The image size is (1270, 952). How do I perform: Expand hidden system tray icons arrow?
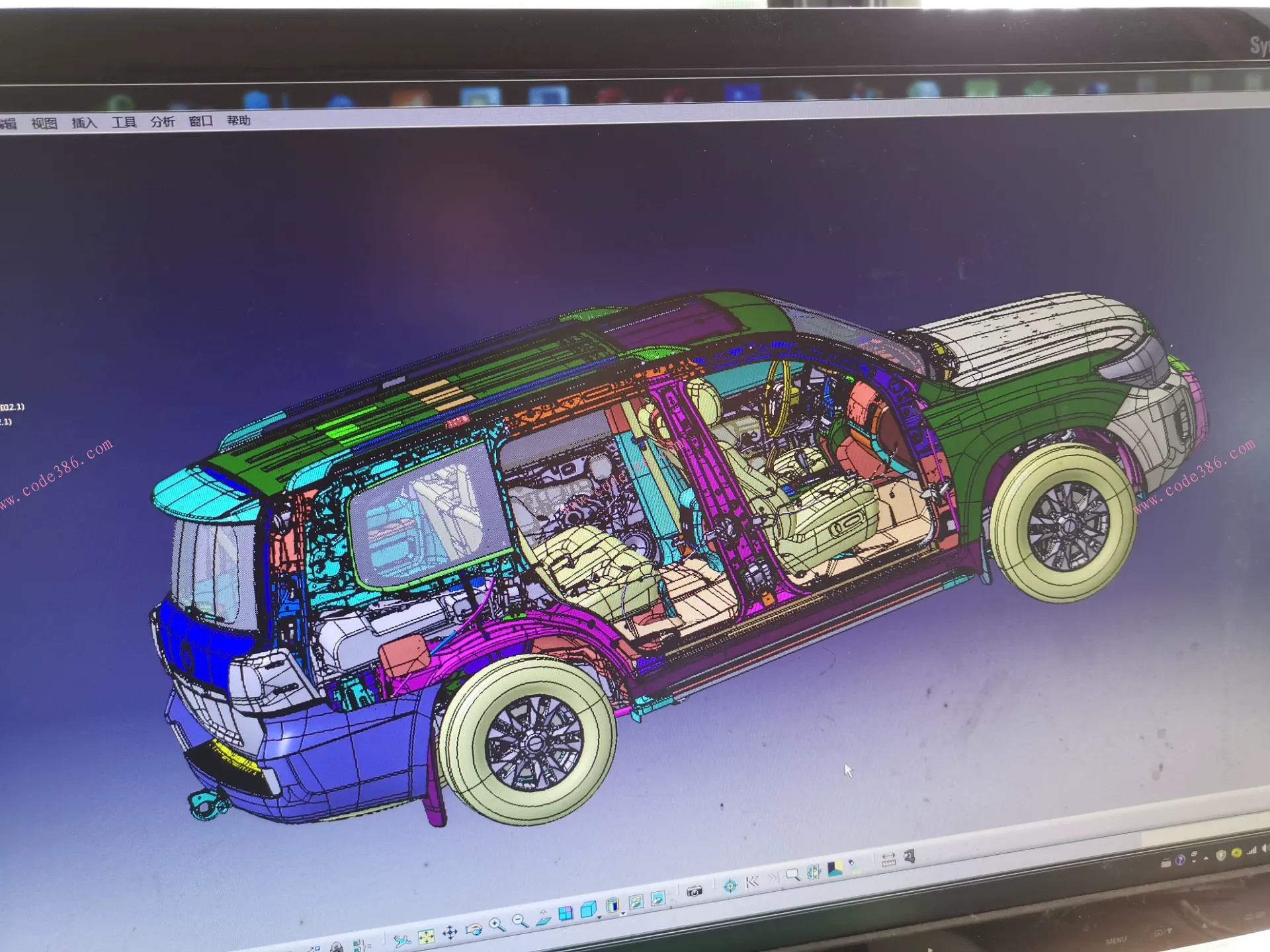point(1206,857)
